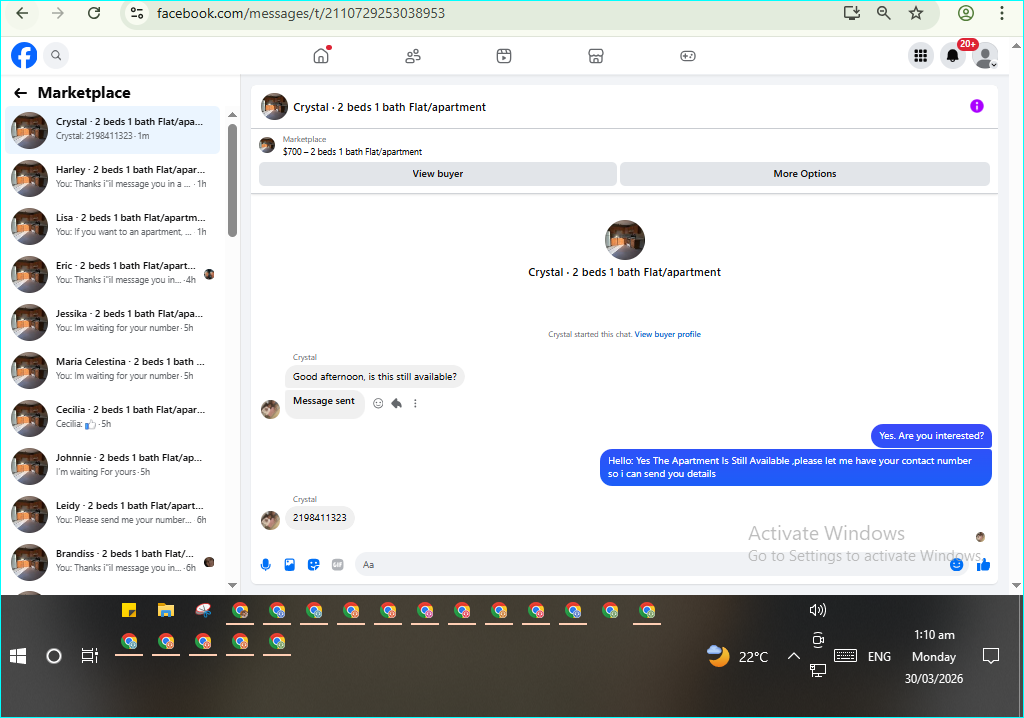Click the 'Yes. Are you interested?' message
Image resolution: width=1024 pixels, height=718 pixels.
tap(931, 436)
